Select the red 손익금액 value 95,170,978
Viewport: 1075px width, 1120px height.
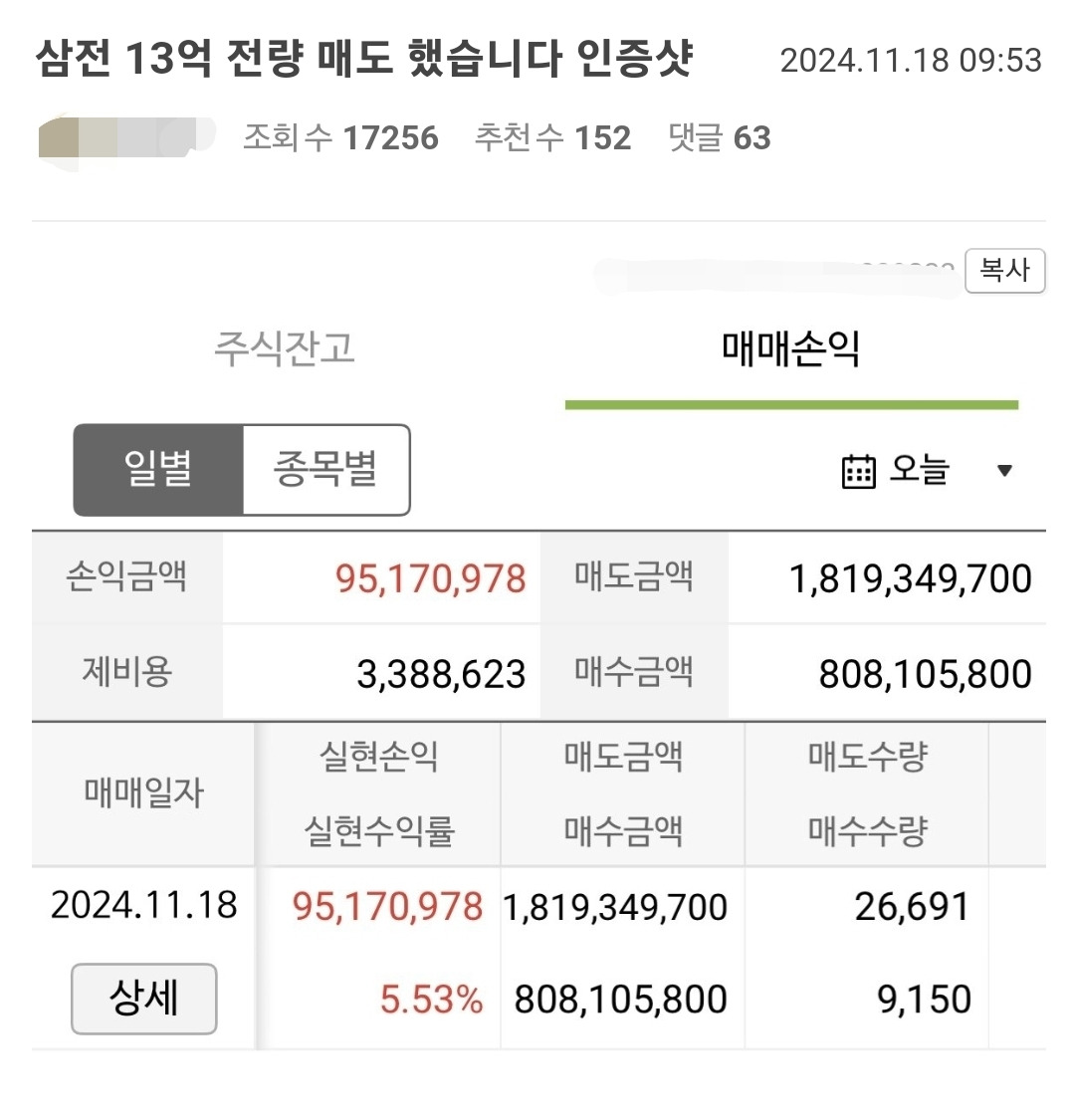430,578
